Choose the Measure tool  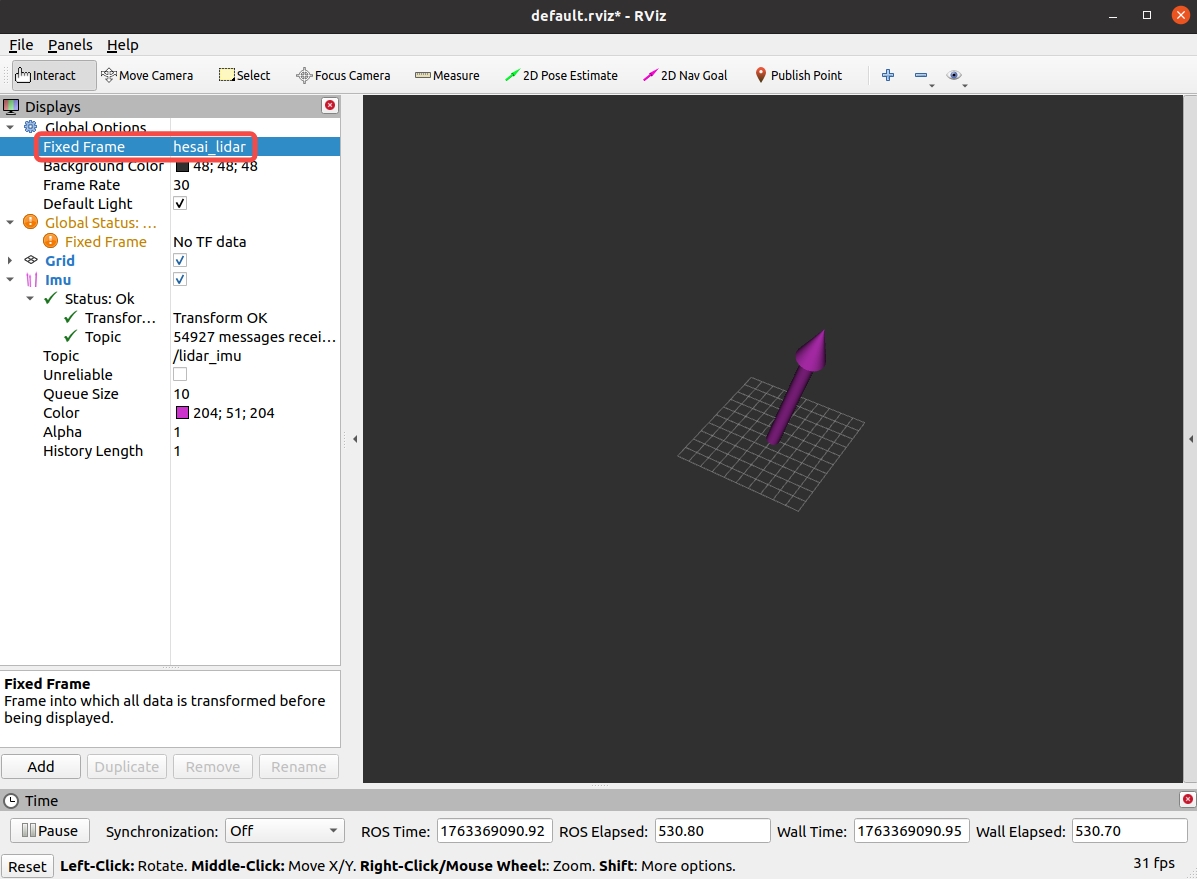(x=447, y=75)
